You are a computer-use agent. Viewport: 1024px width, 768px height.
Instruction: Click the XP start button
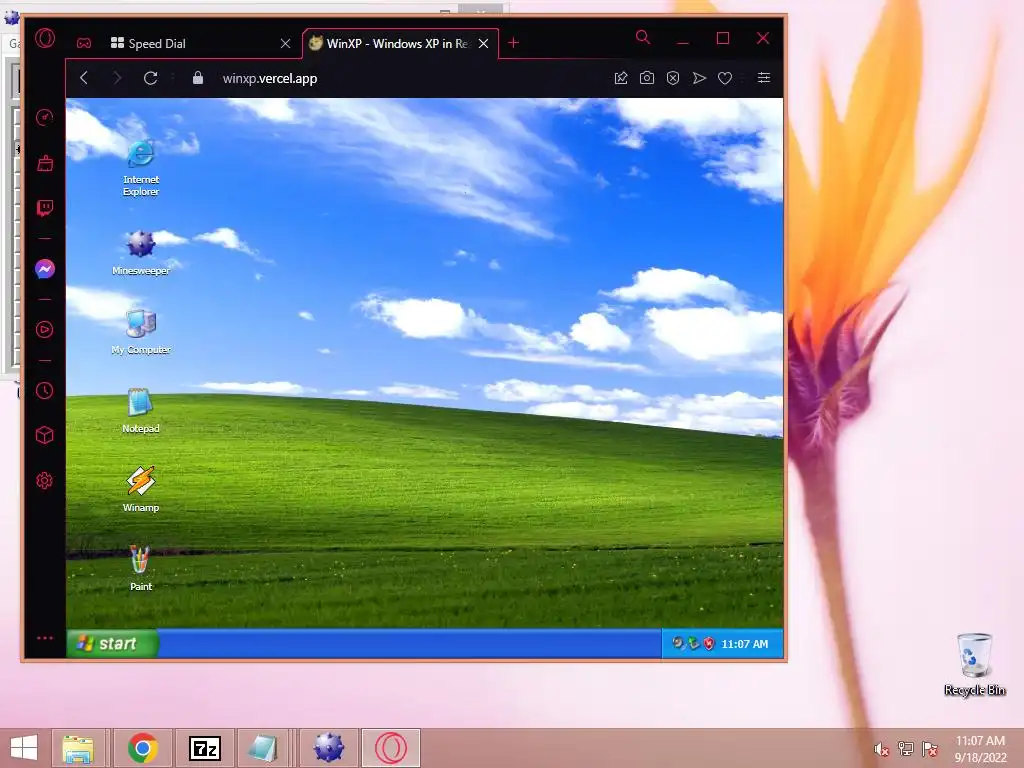pos(112,643)
